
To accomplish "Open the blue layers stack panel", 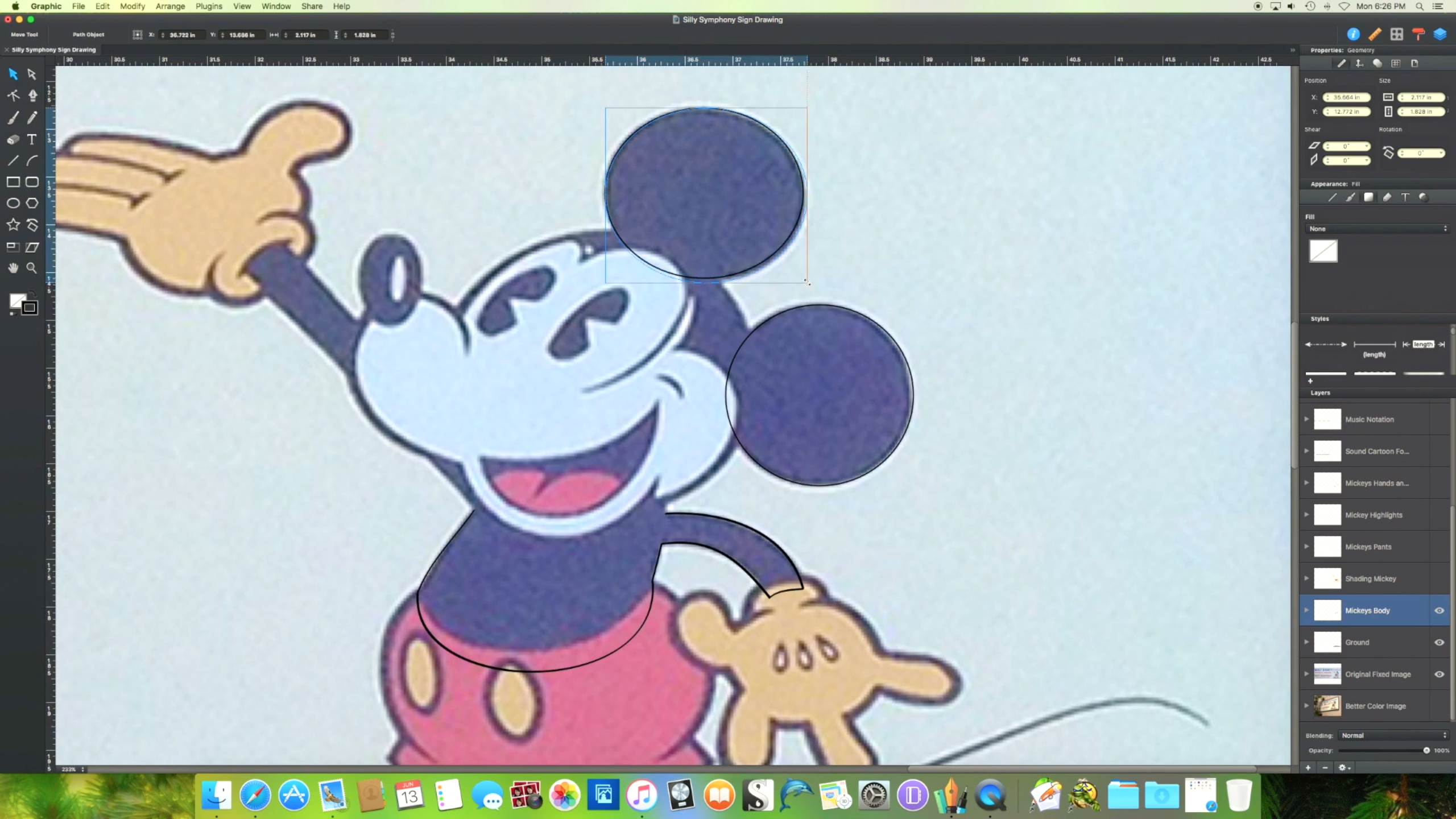I will tap(1440, 35).
